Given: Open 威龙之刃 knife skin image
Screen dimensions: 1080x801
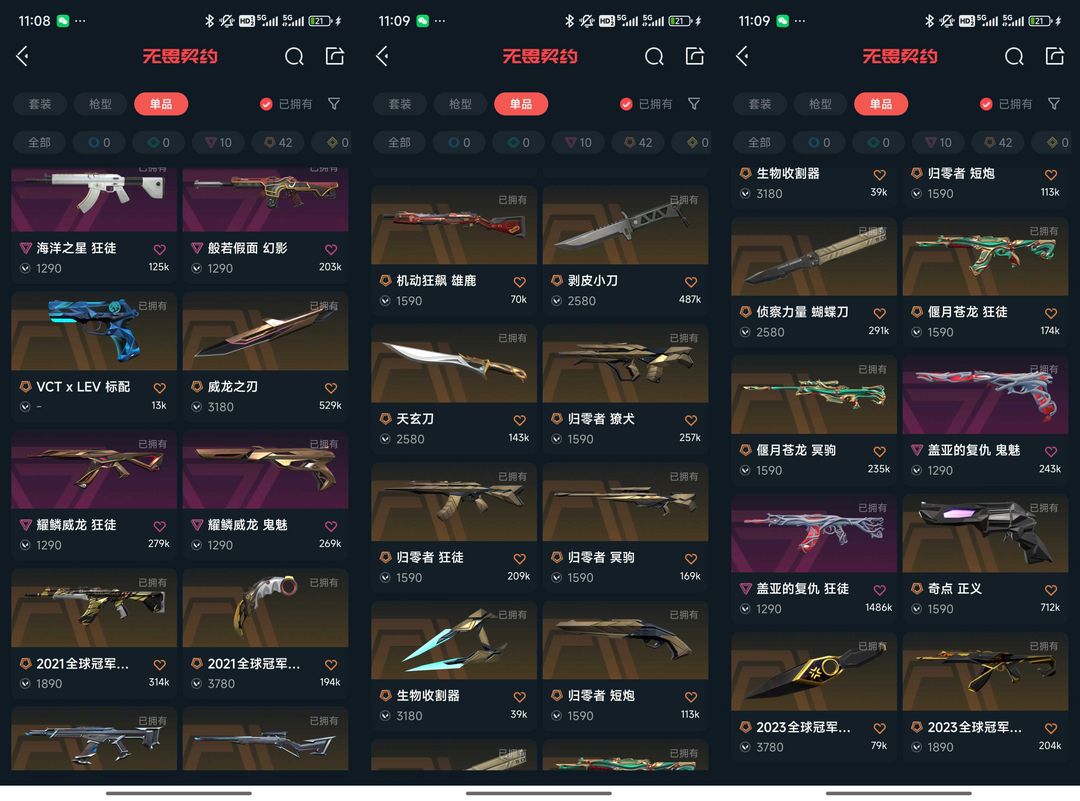Looking at the screenshot, I should [x=265, y=331].
